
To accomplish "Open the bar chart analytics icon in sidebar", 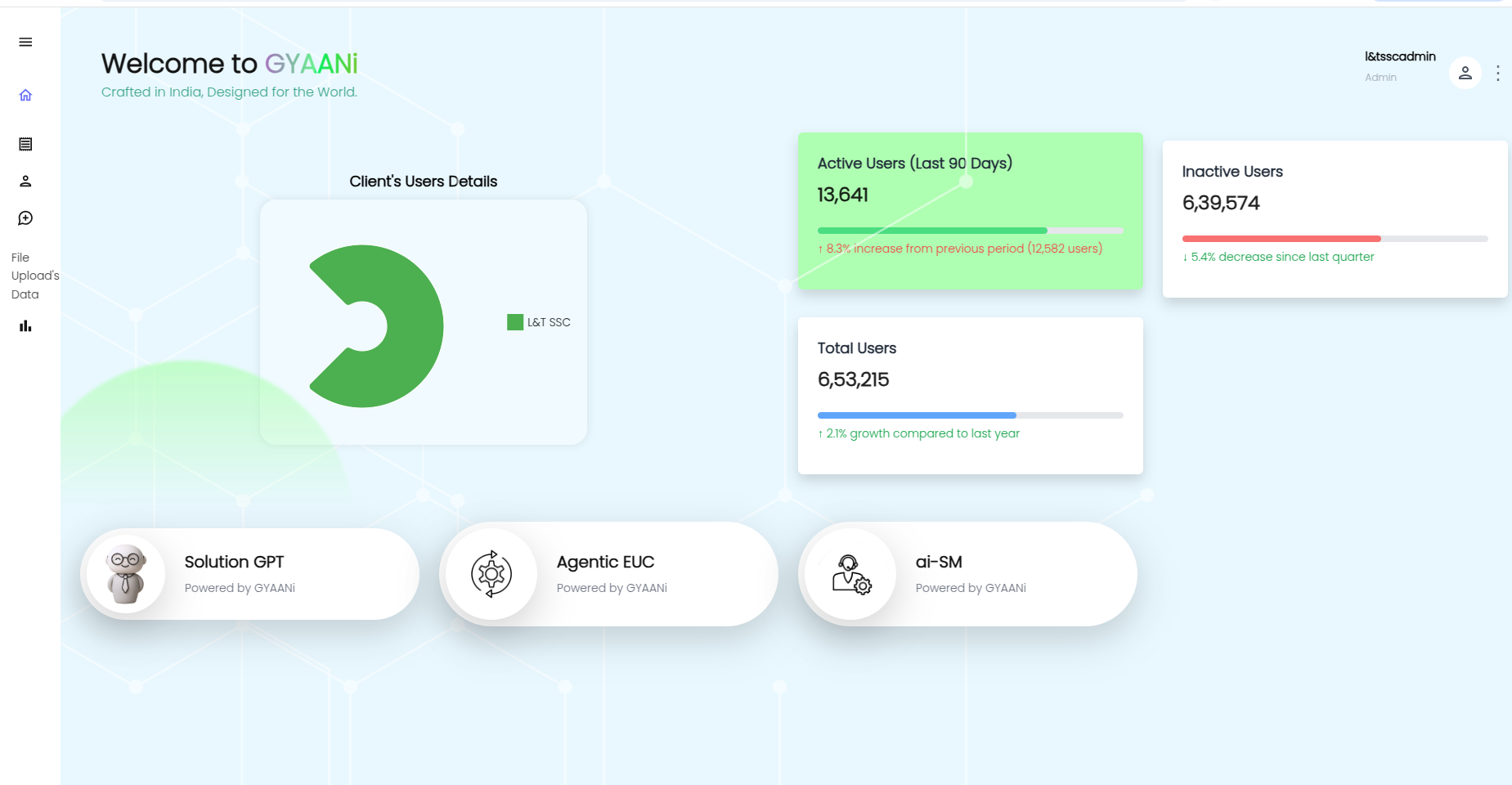I will click(25, 325).
